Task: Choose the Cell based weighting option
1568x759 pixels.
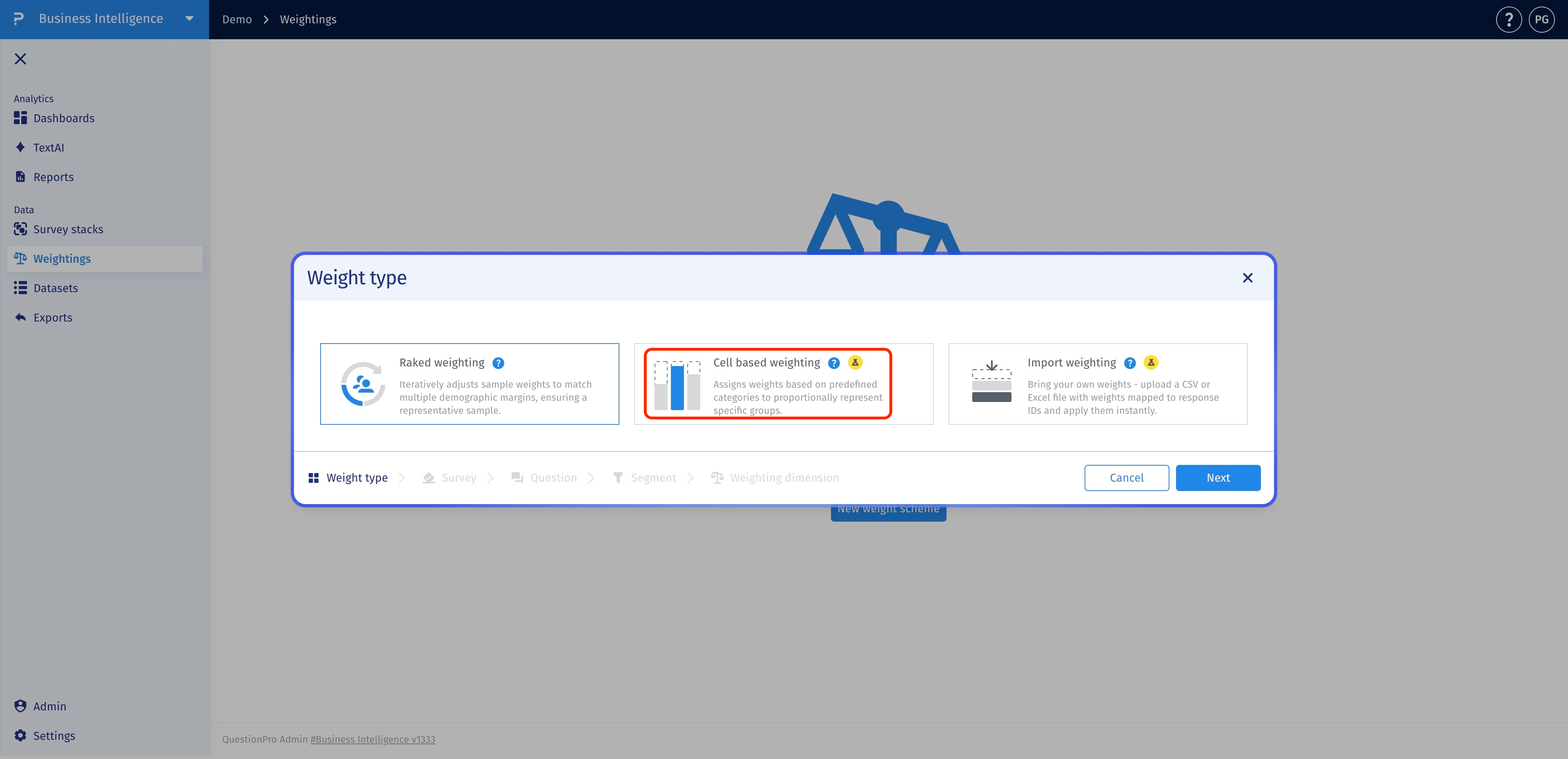Action: click(784, 384)
